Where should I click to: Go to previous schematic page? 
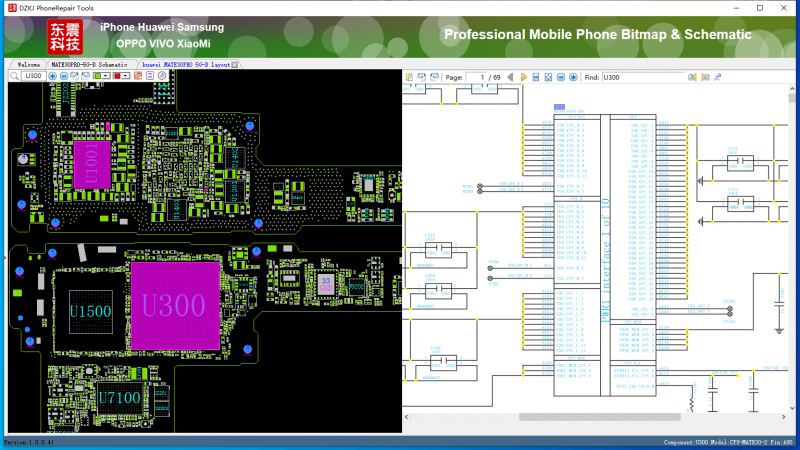pyautogui.click(x=510, y=77)
